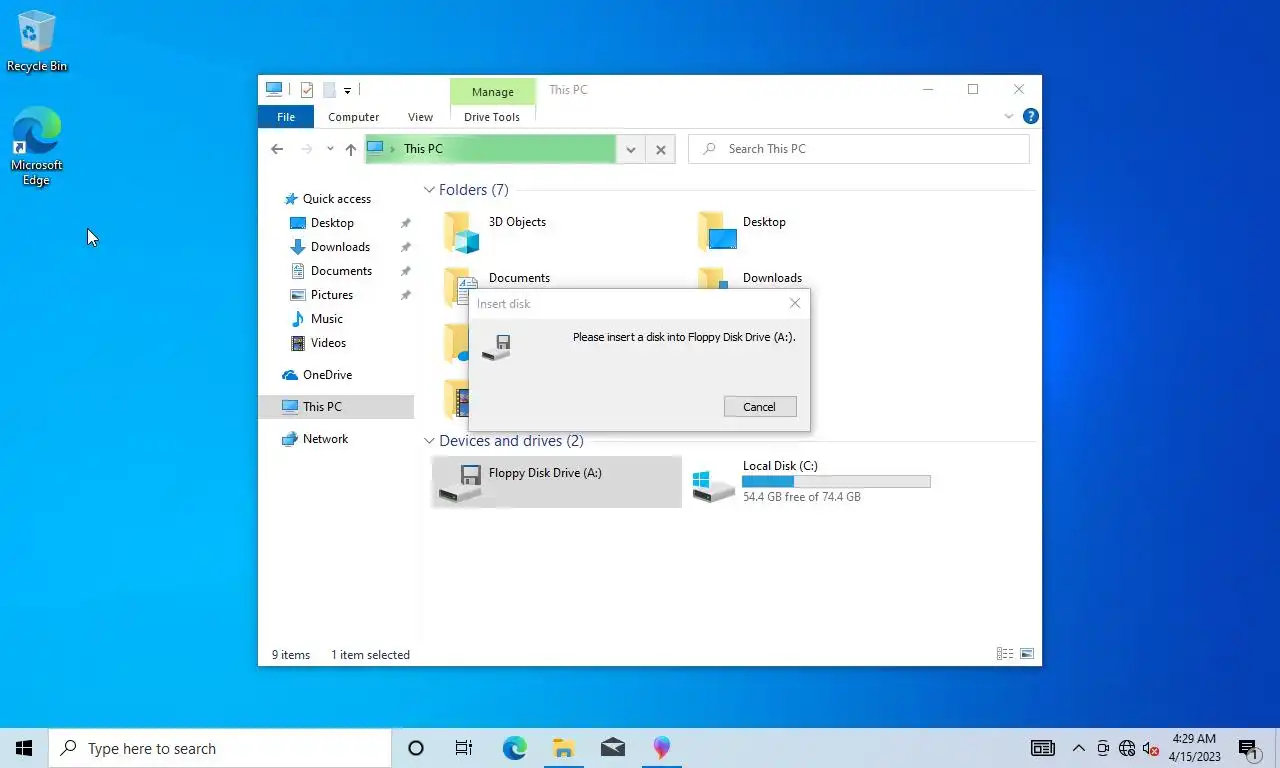This screenshot has height=768, width=1280.
Task: Unpin Desktop from Quick access
Action: tap(405, 223)
